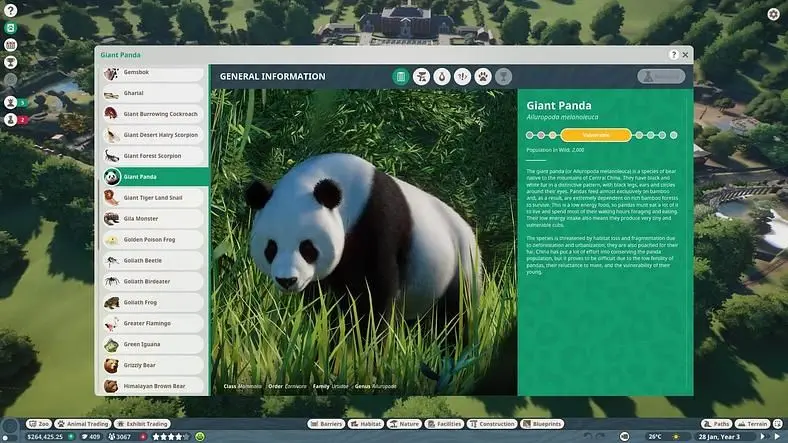Open the Habitat build menu

point(365,424)
